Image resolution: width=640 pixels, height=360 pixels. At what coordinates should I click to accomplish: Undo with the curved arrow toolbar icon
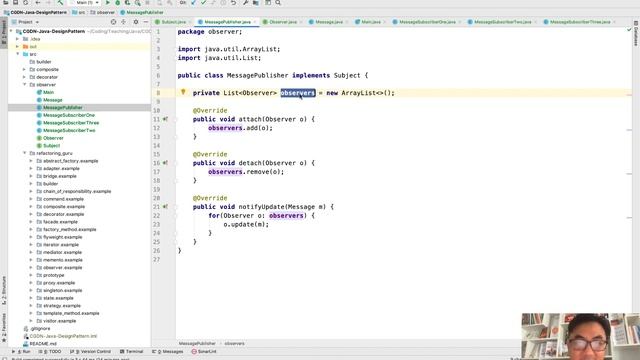pyautogui.click(x=233, y=3)
